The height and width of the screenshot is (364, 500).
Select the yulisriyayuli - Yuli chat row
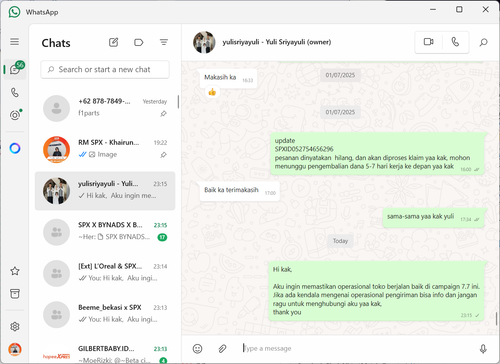pos(105,191)
